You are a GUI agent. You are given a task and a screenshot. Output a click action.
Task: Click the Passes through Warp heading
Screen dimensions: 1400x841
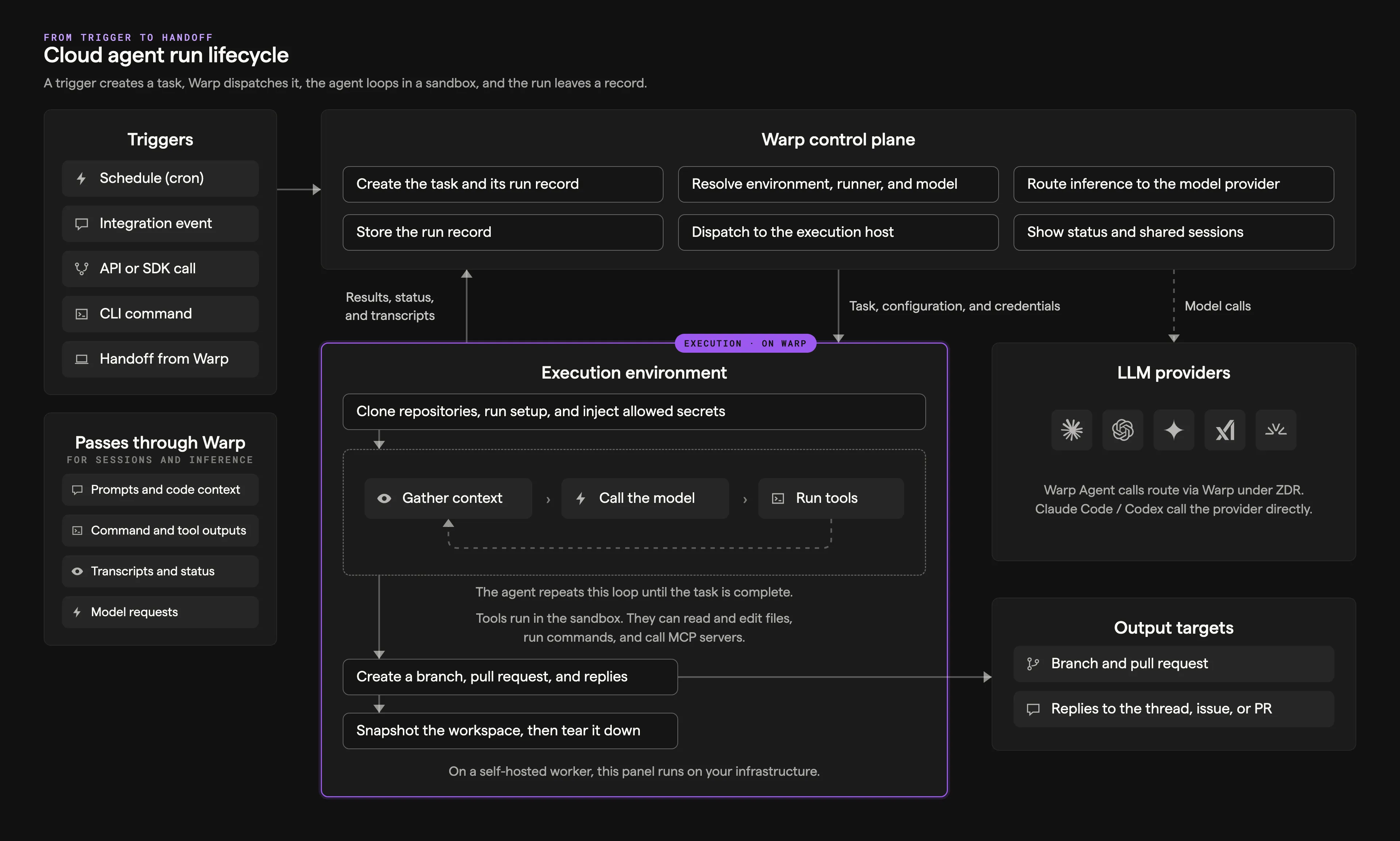[160, 443]
